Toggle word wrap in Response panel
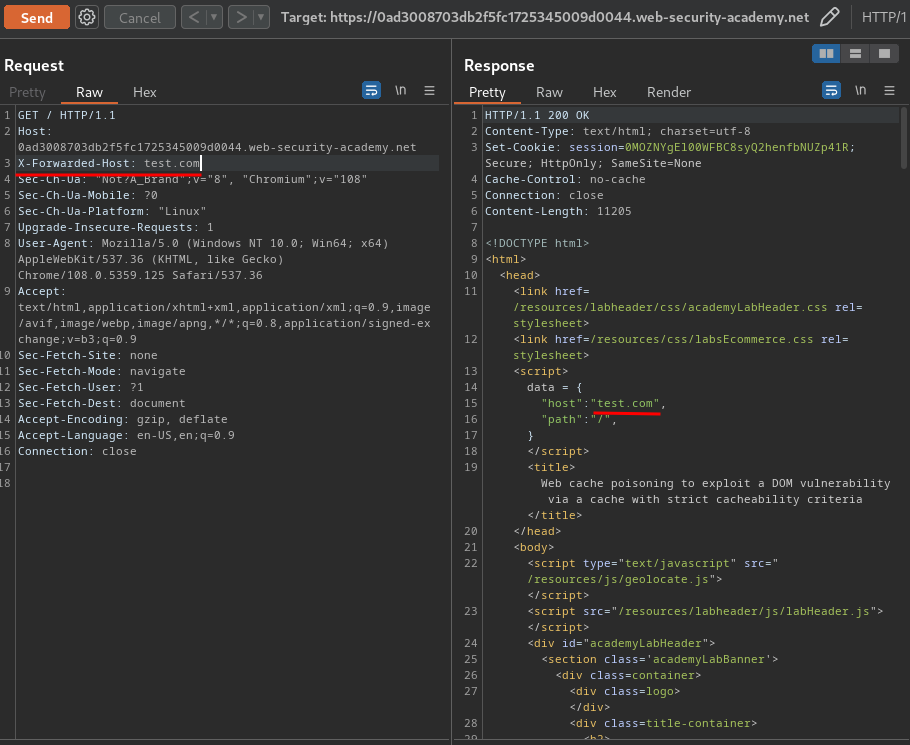The width and height of the screenshot is (910, 745). click(x=832, y=91)
